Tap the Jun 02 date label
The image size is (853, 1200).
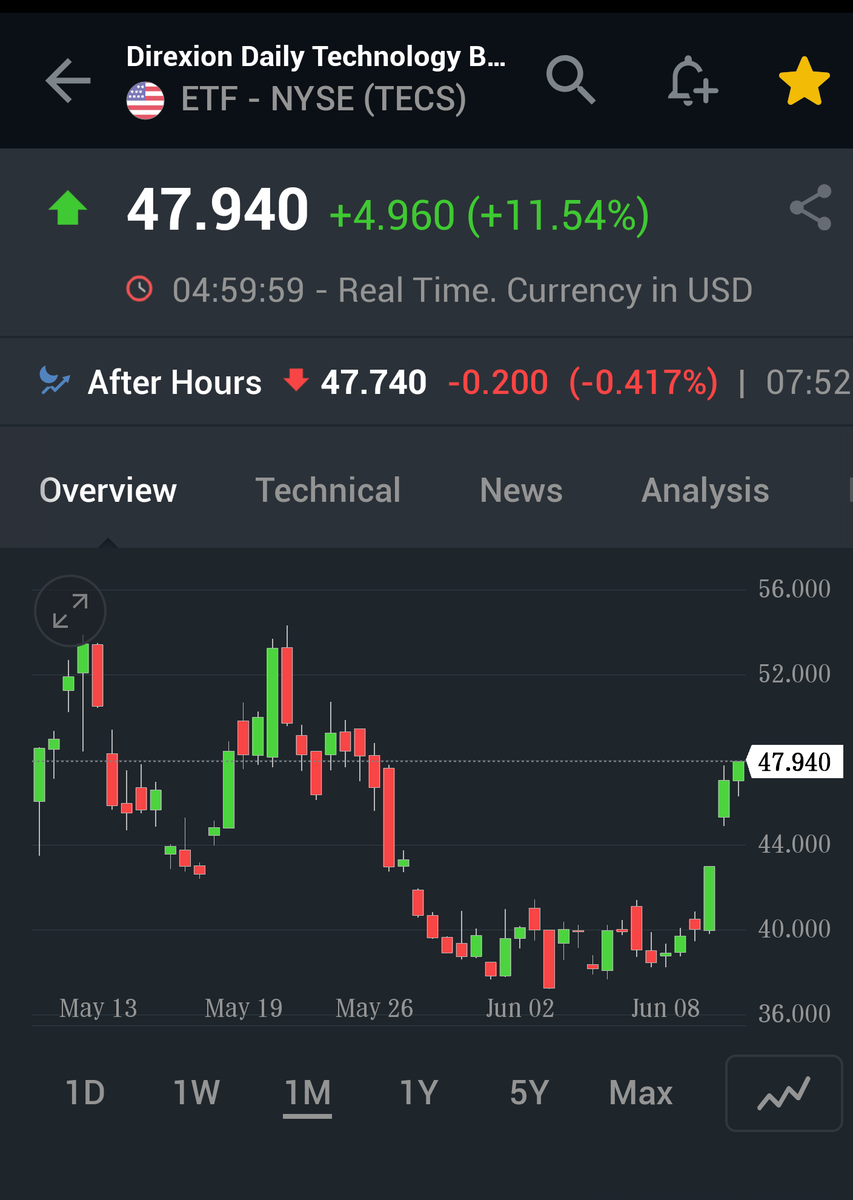(x=519, y=1007)
